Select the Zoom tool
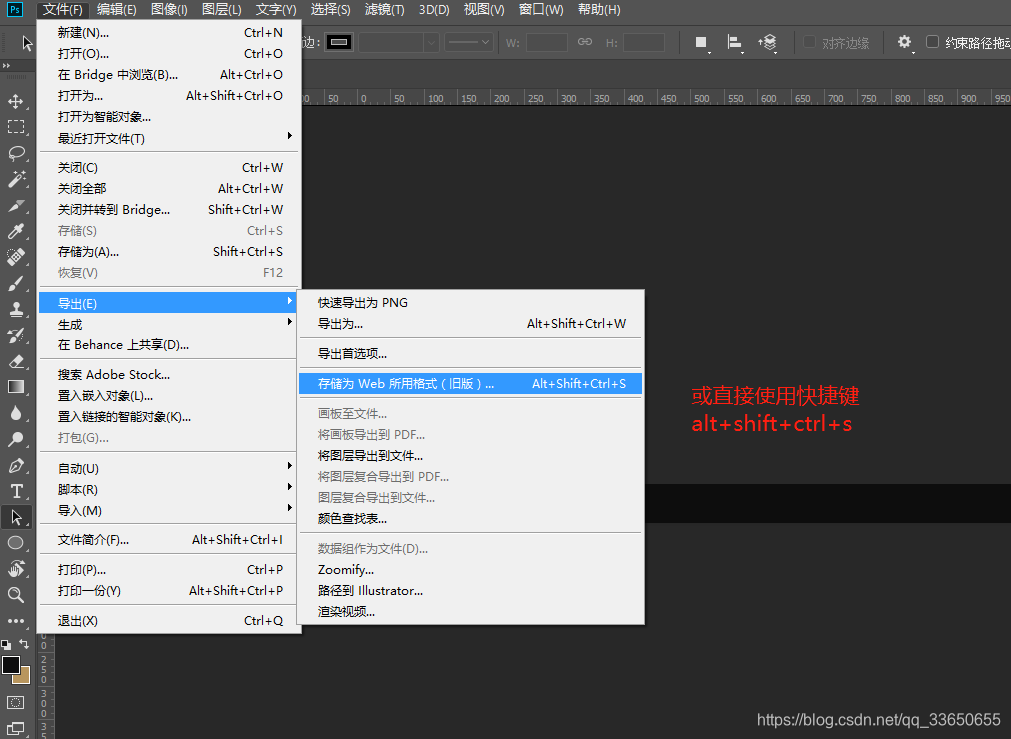The image size is (1011, 739). (15, 595)
